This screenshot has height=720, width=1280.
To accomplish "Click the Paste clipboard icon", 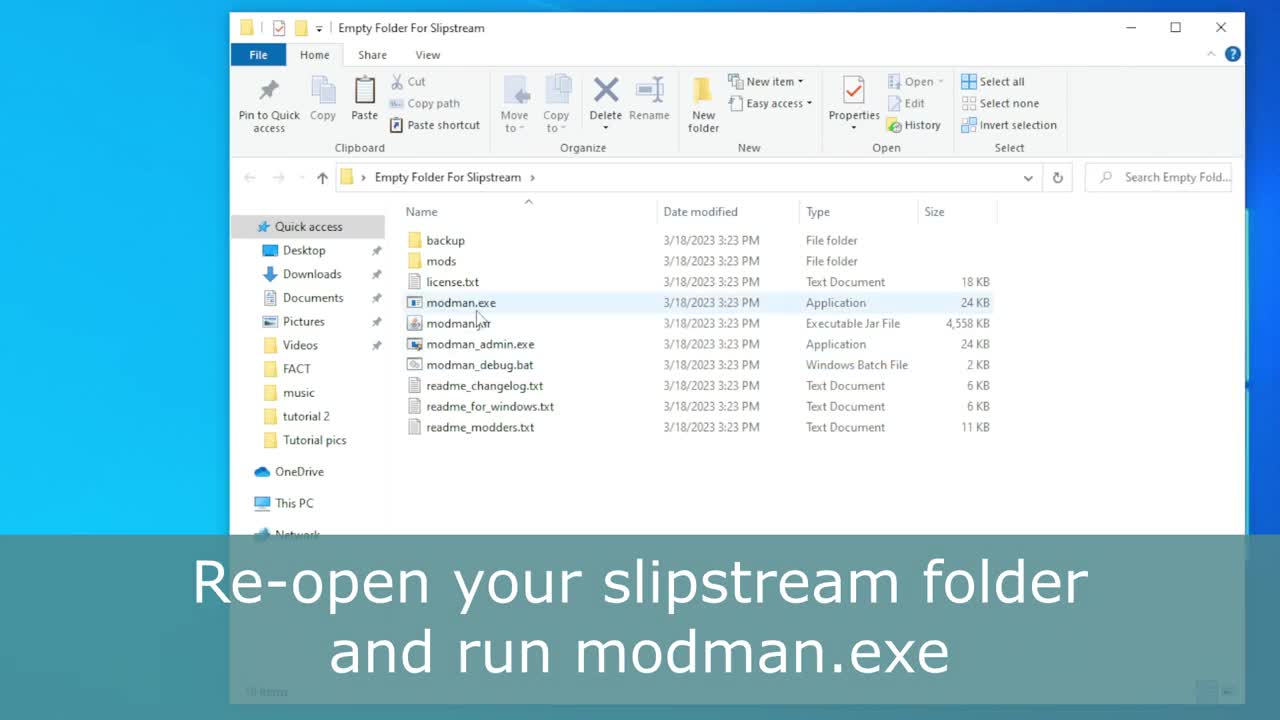I will pyautogui.click(x=364, y=92).
